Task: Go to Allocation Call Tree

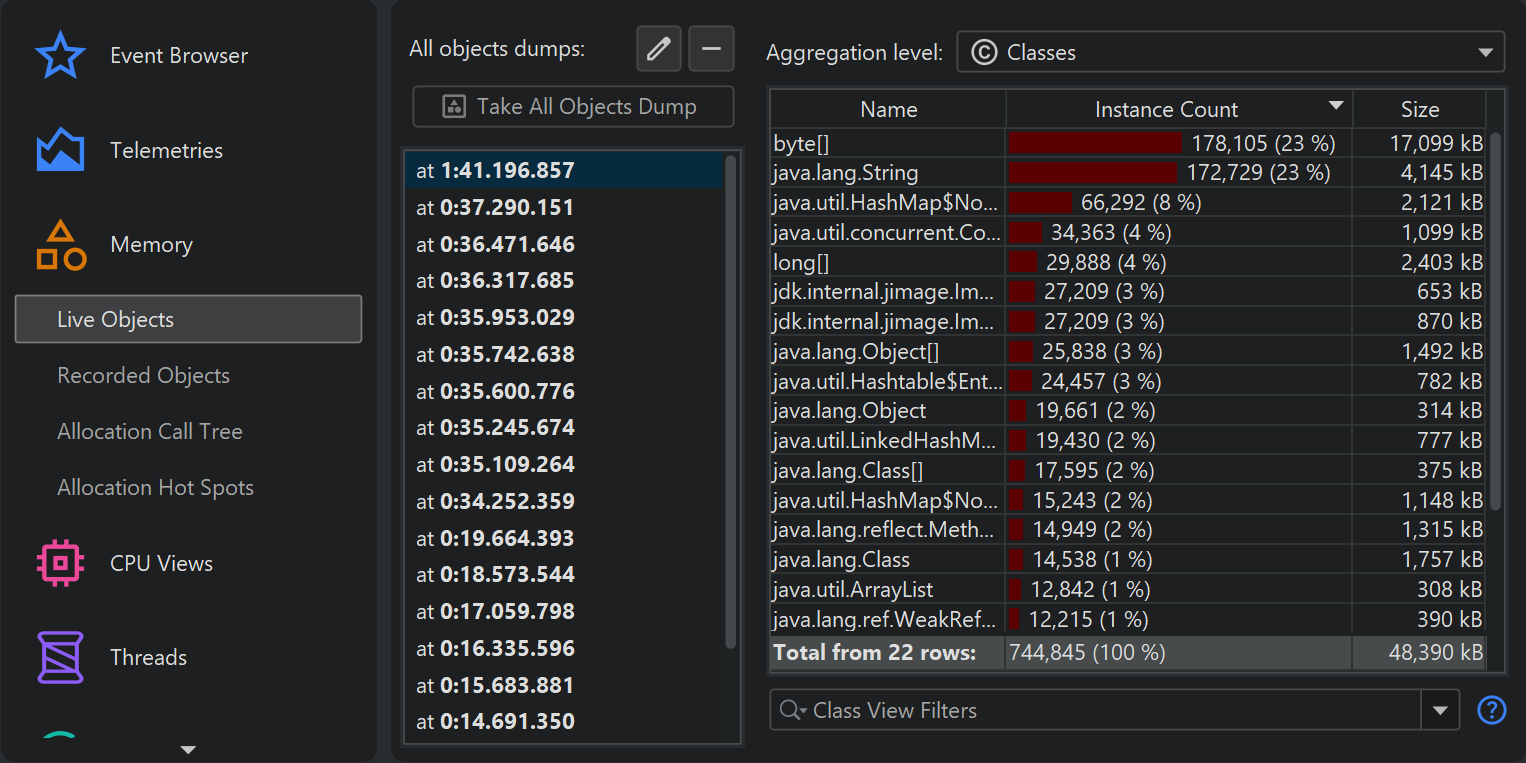Action: (150, 432)
